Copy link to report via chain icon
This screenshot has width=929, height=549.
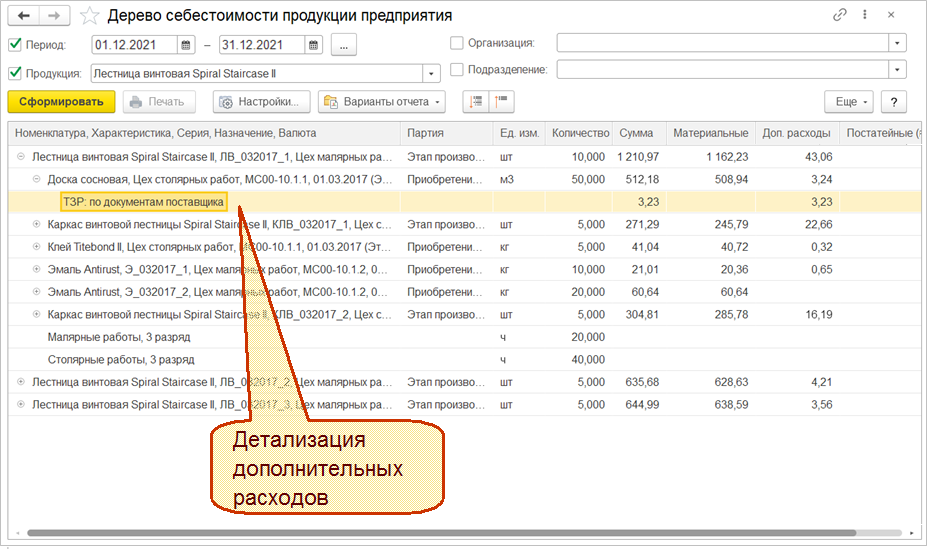point(839,16)
